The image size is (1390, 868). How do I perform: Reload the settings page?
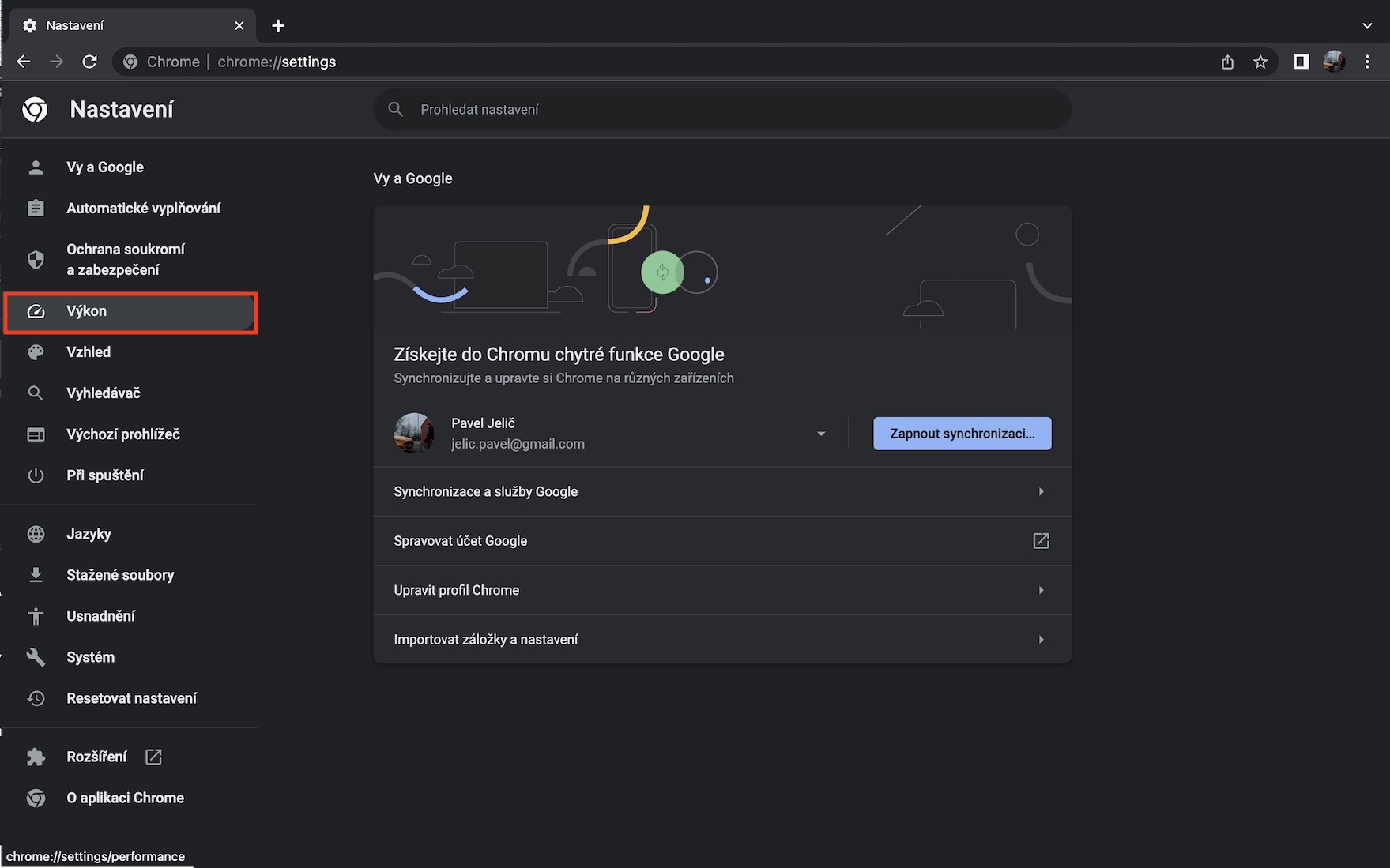coord(90,62)
